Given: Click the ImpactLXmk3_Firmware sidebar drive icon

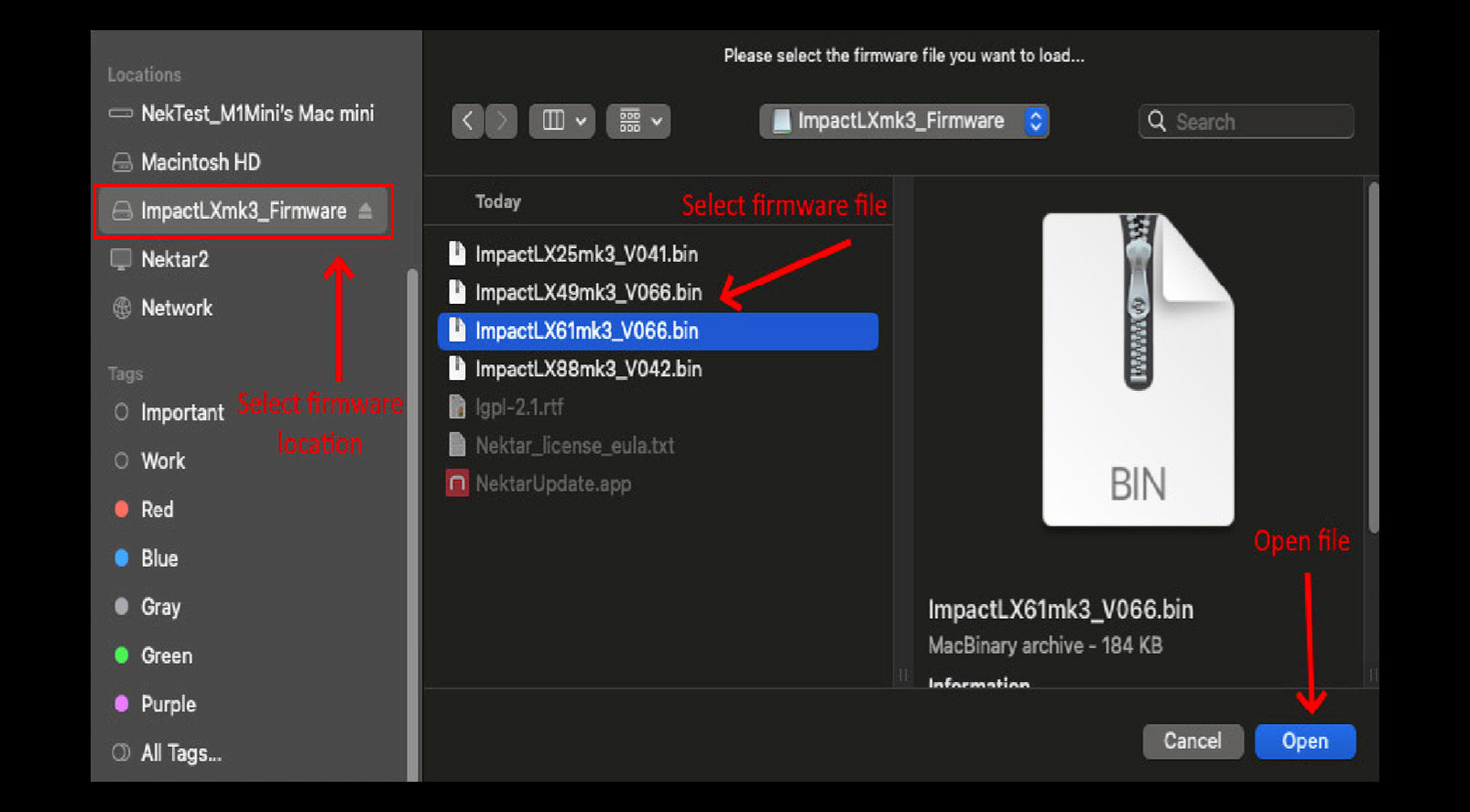Looking at the screenshot, I should (x=122, y=211).
